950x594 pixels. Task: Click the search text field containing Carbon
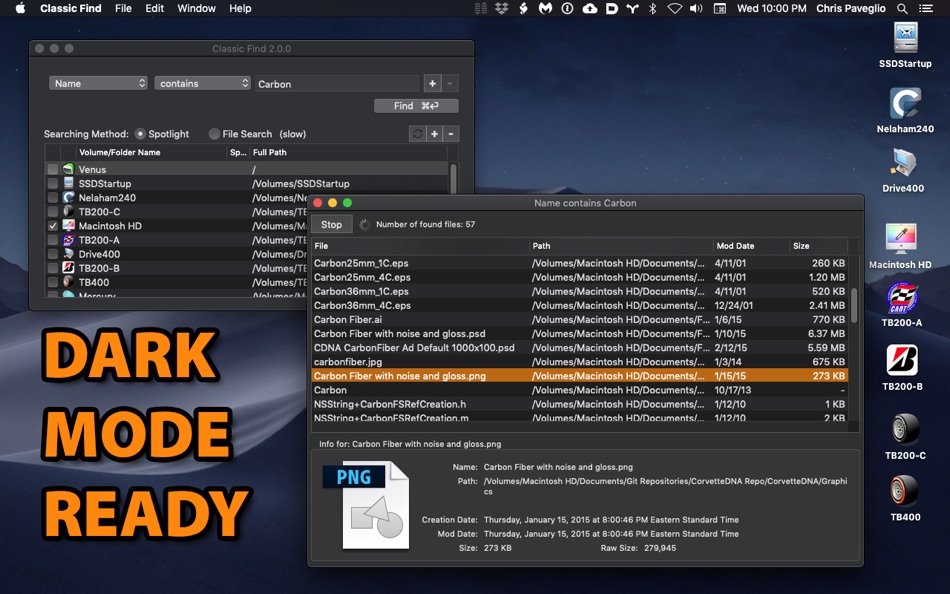337,84
